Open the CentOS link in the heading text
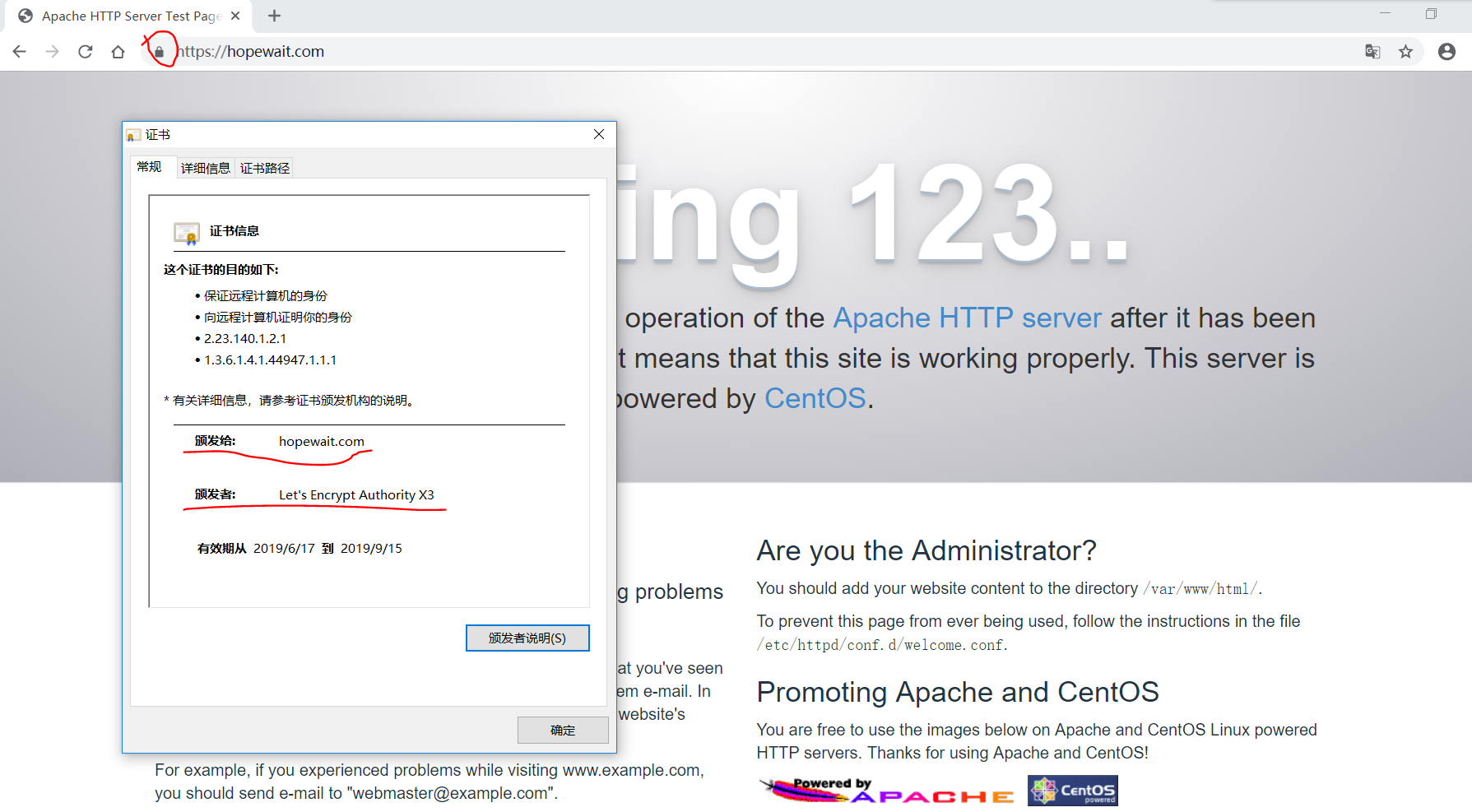The height and width of the screenshot is (812, 1472). tap(815, 398)
